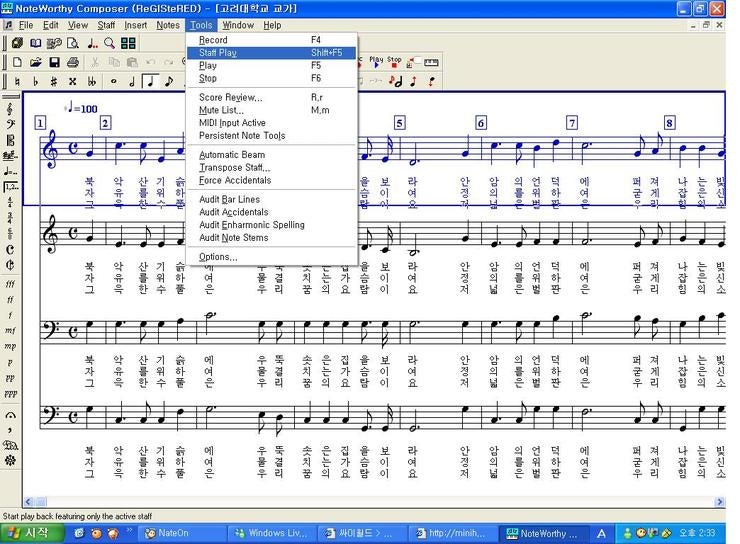740x544 pixels.
Task: Select Audit Bar Lines entry
Action: pos(271,199)
